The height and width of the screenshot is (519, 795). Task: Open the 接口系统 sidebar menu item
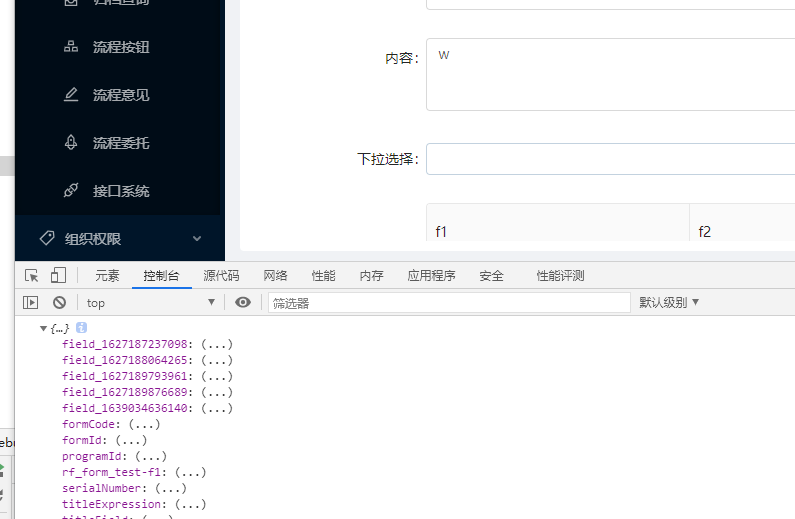pyautogui.click(x=120, y=191)
